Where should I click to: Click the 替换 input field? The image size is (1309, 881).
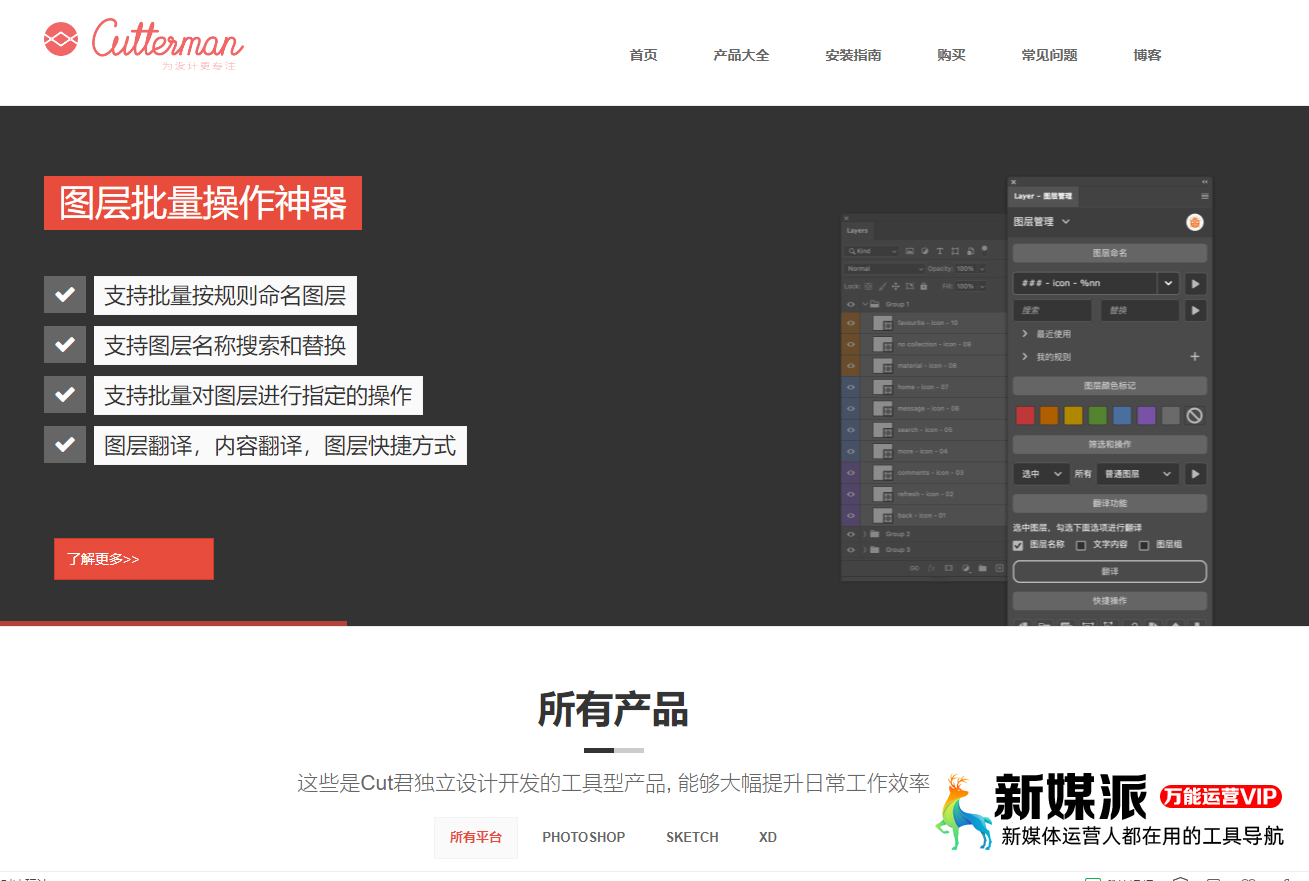coord(1140,311)
